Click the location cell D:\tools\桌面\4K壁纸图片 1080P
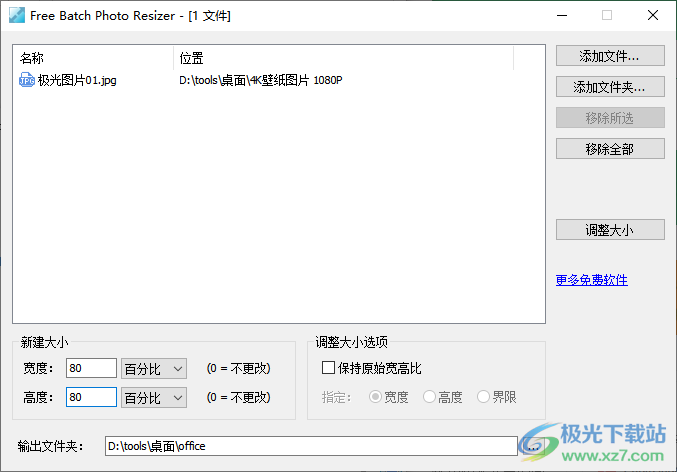677x472 pixels. 260,80
